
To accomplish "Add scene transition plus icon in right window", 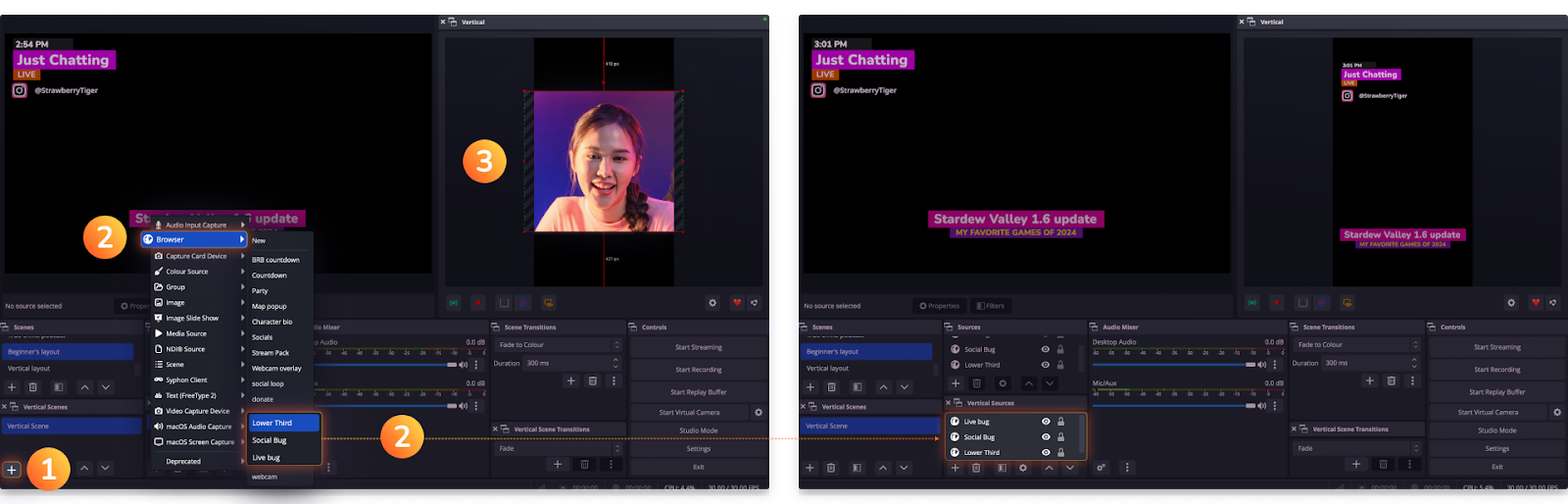I will point(1370,380).
